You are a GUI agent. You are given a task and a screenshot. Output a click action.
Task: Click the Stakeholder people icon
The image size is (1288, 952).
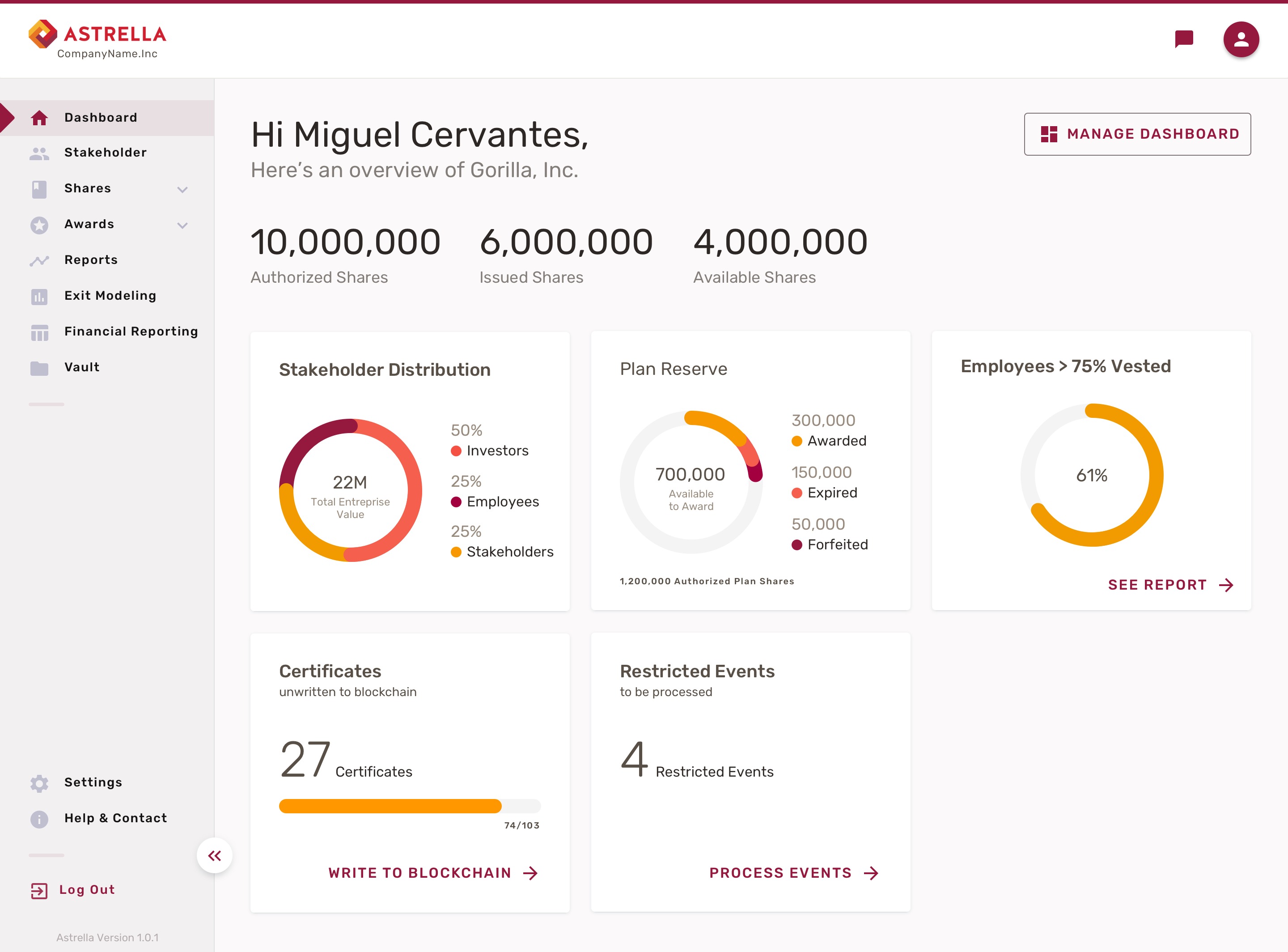tap(39, 153)
